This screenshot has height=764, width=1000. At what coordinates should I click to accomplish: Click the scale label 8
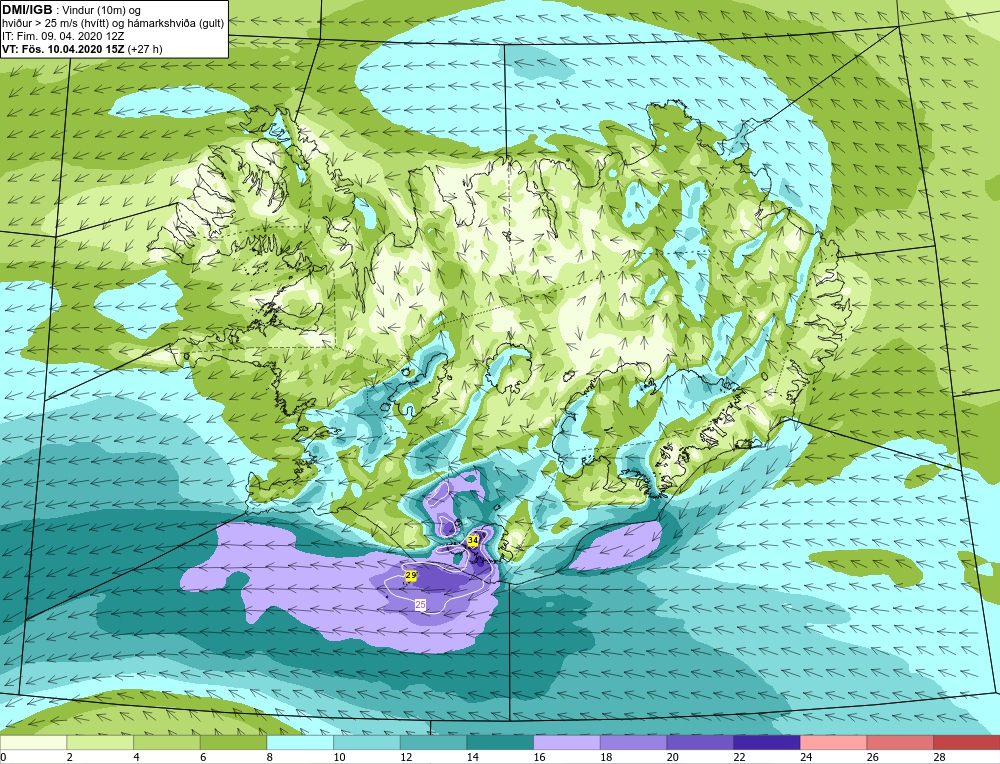270,758
